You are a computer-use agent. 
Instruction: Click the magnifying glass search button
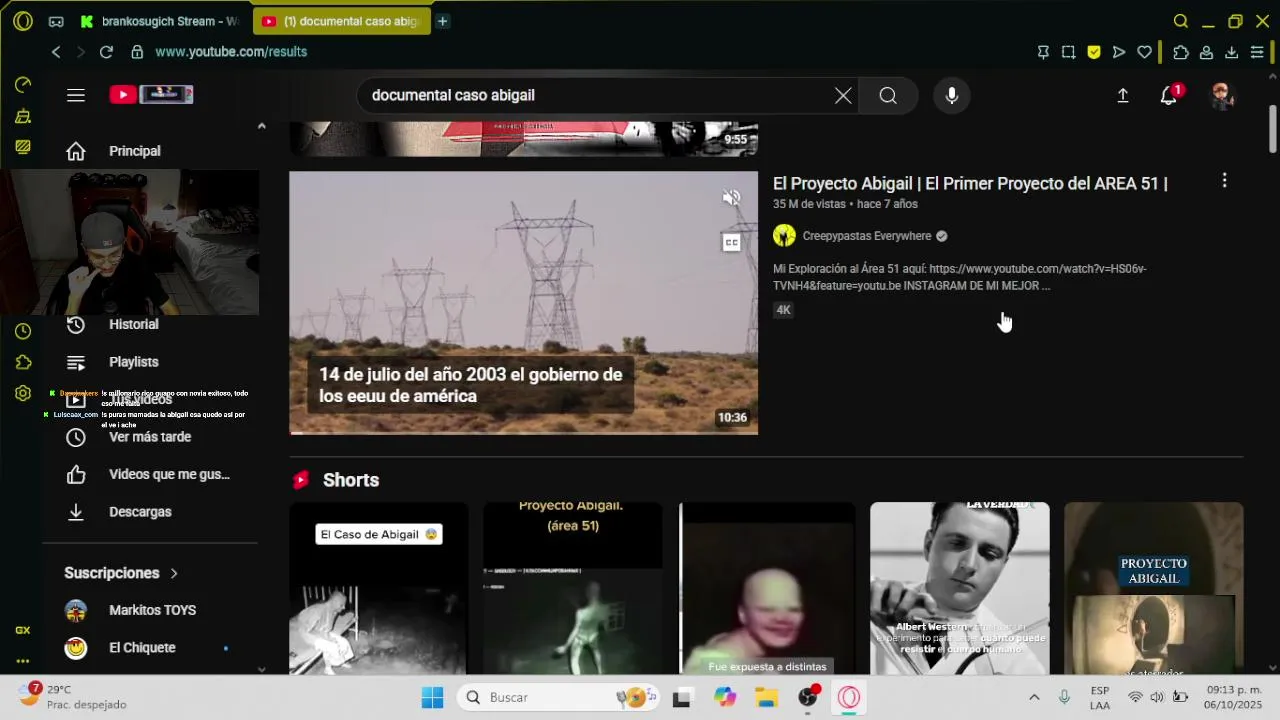point(888,95)
